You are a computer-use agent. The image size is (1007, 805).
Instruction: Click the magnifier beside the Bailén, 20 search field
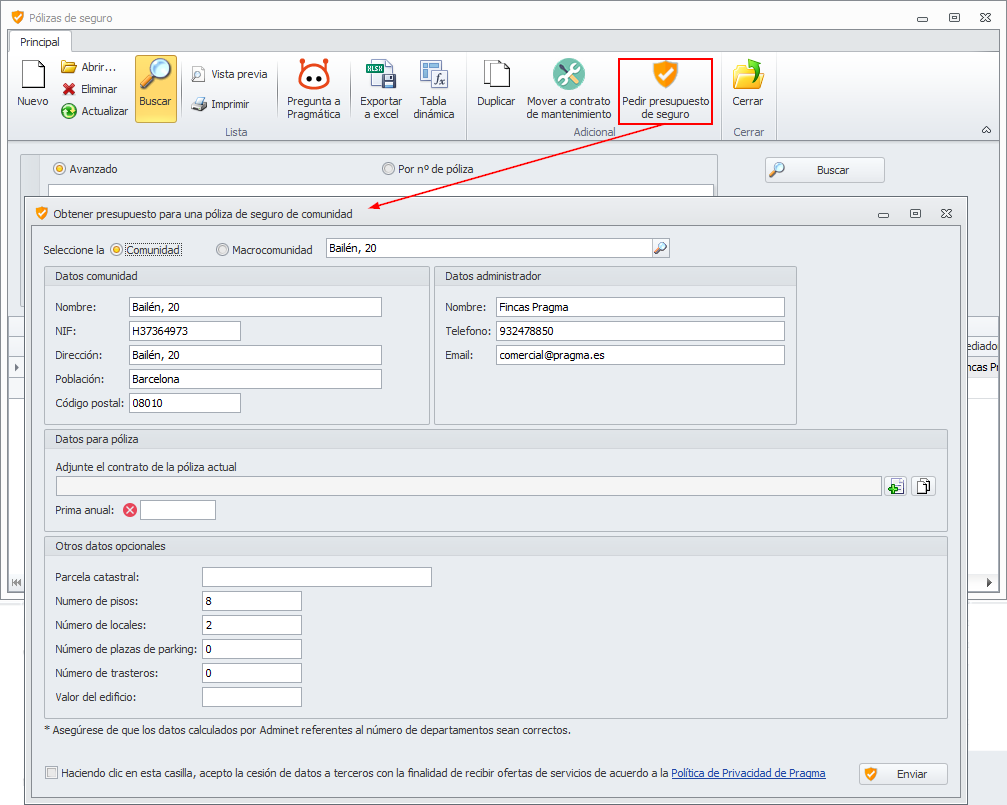pos(660,248)
